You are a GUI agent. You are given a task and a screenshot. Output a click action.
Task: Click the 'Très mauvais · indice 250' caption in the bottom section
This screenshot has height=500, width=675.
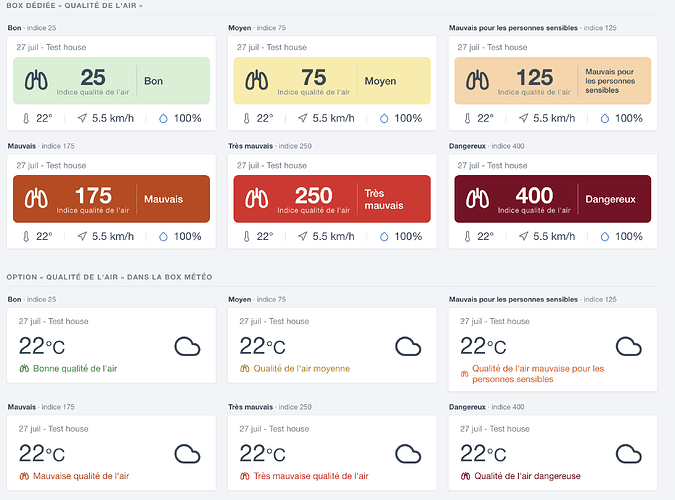tap(270, 407)
